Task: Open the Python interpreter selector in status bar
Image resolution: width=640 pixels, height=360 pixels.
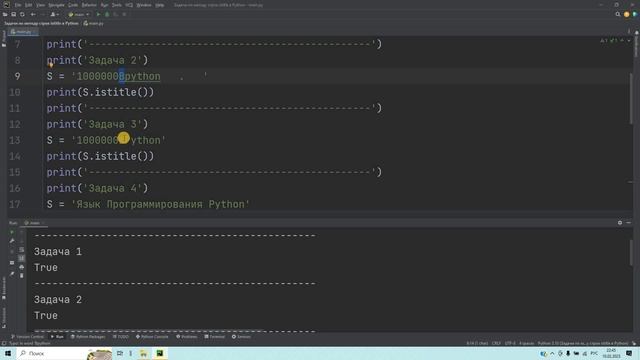Action: pos(582,343)
